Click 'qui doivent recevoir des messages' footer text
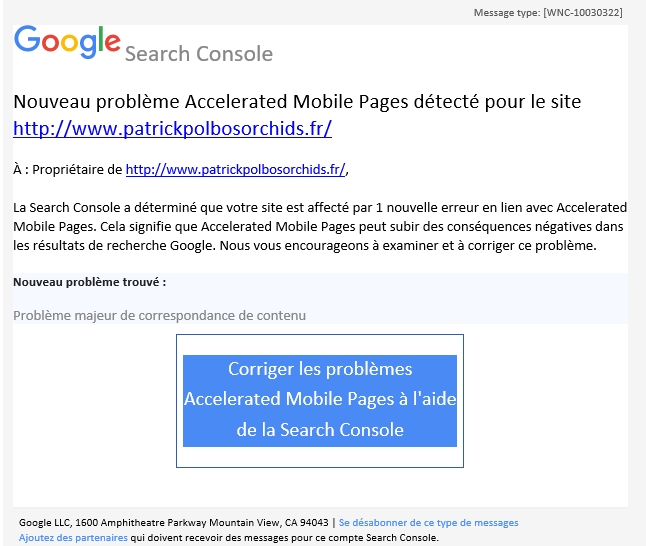646x546 pixels. pos(284,537)
